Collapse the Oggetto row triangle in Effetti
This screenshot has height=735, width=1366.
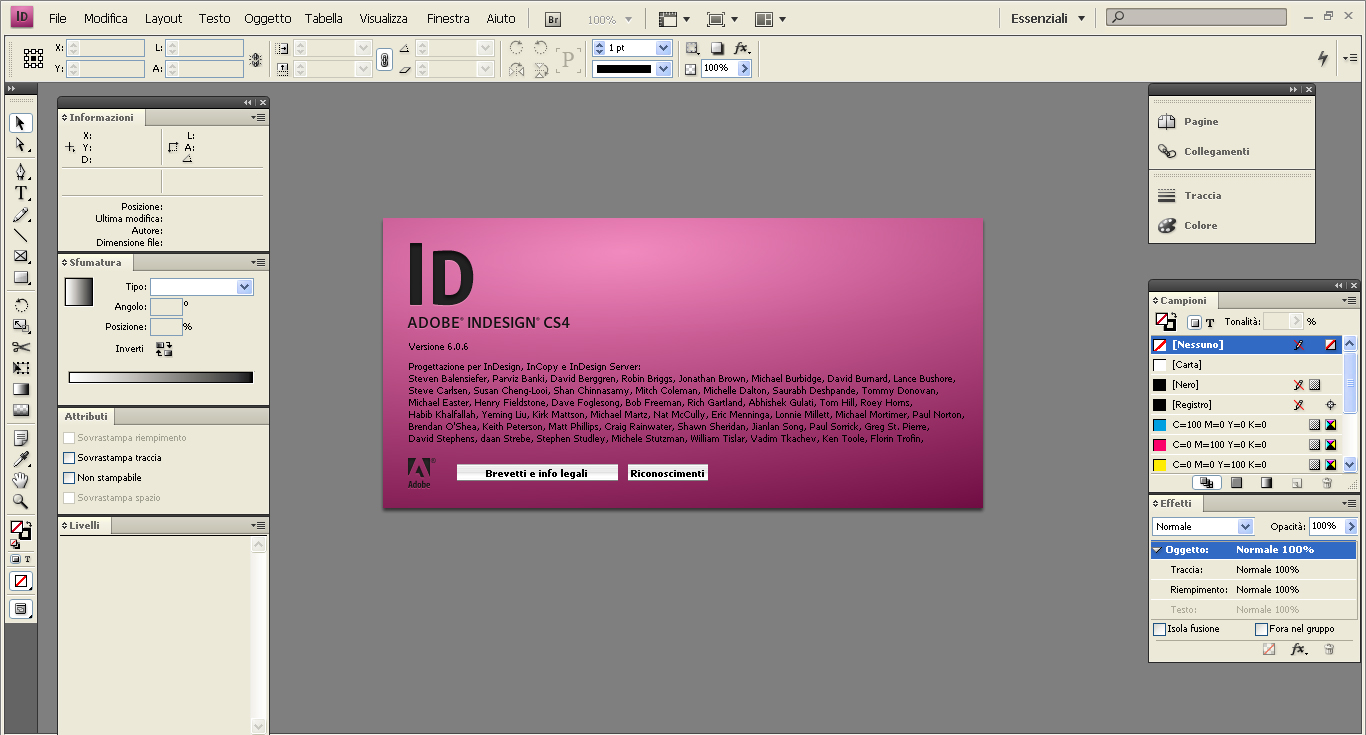(1157, 550)
